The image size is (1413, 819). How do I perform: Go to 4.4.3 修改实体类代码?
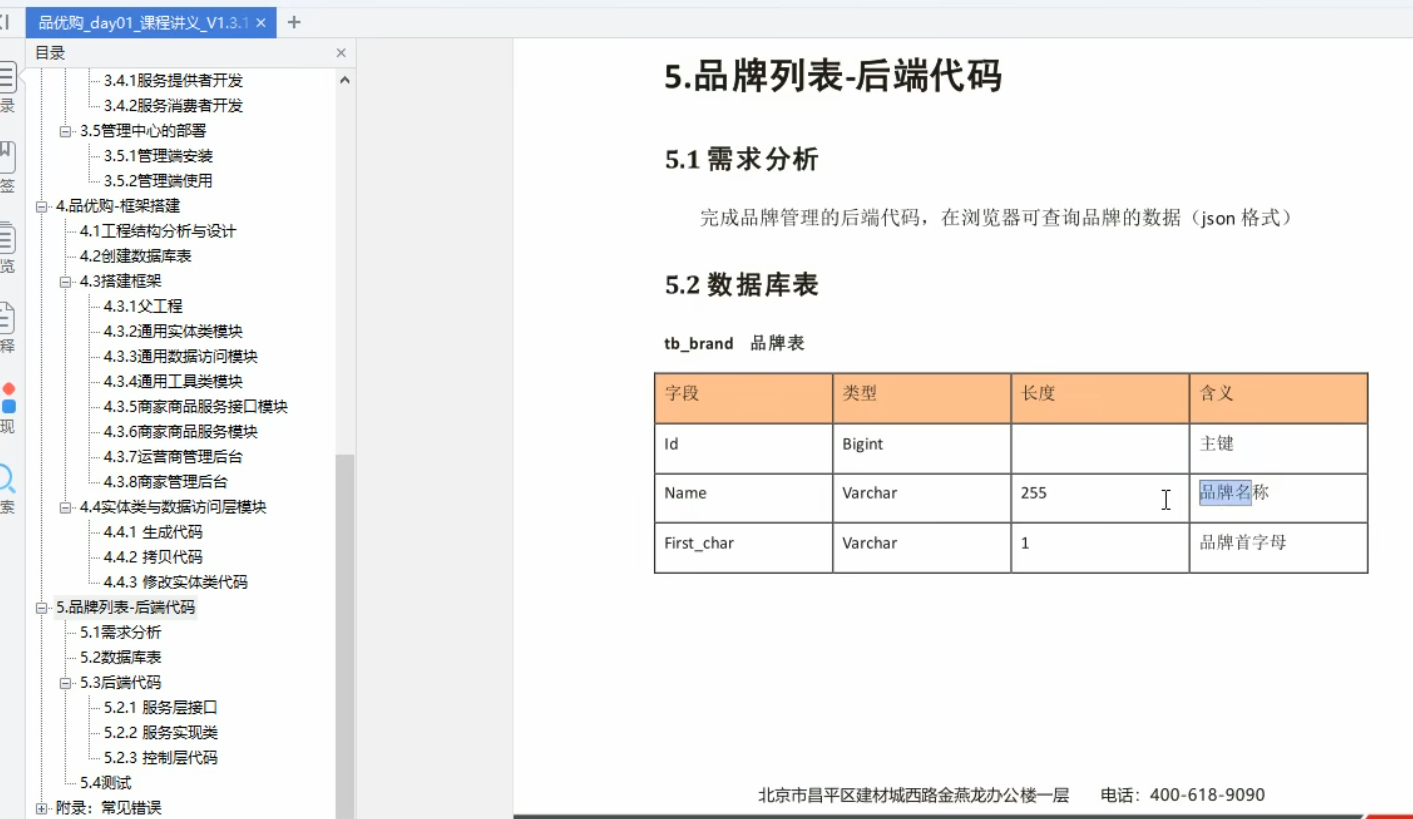pyautogui.click(x=176, y=582)
